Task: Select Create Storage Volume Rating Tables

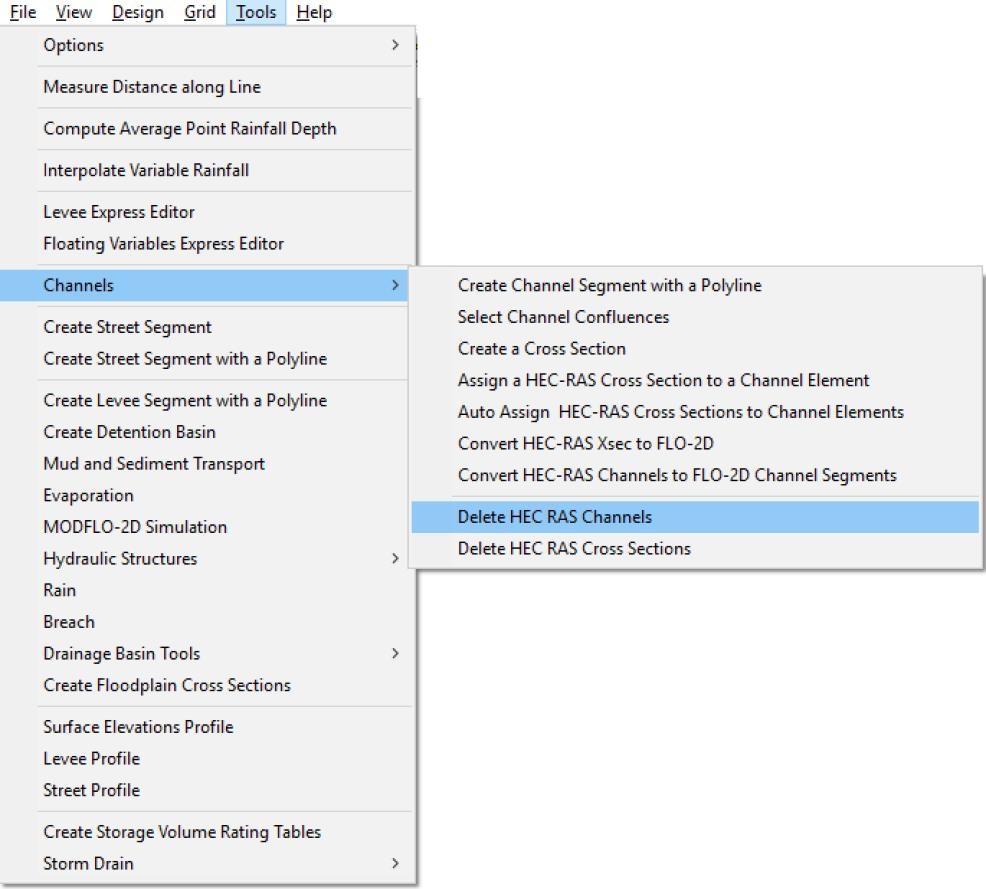Action: [182, 832]
